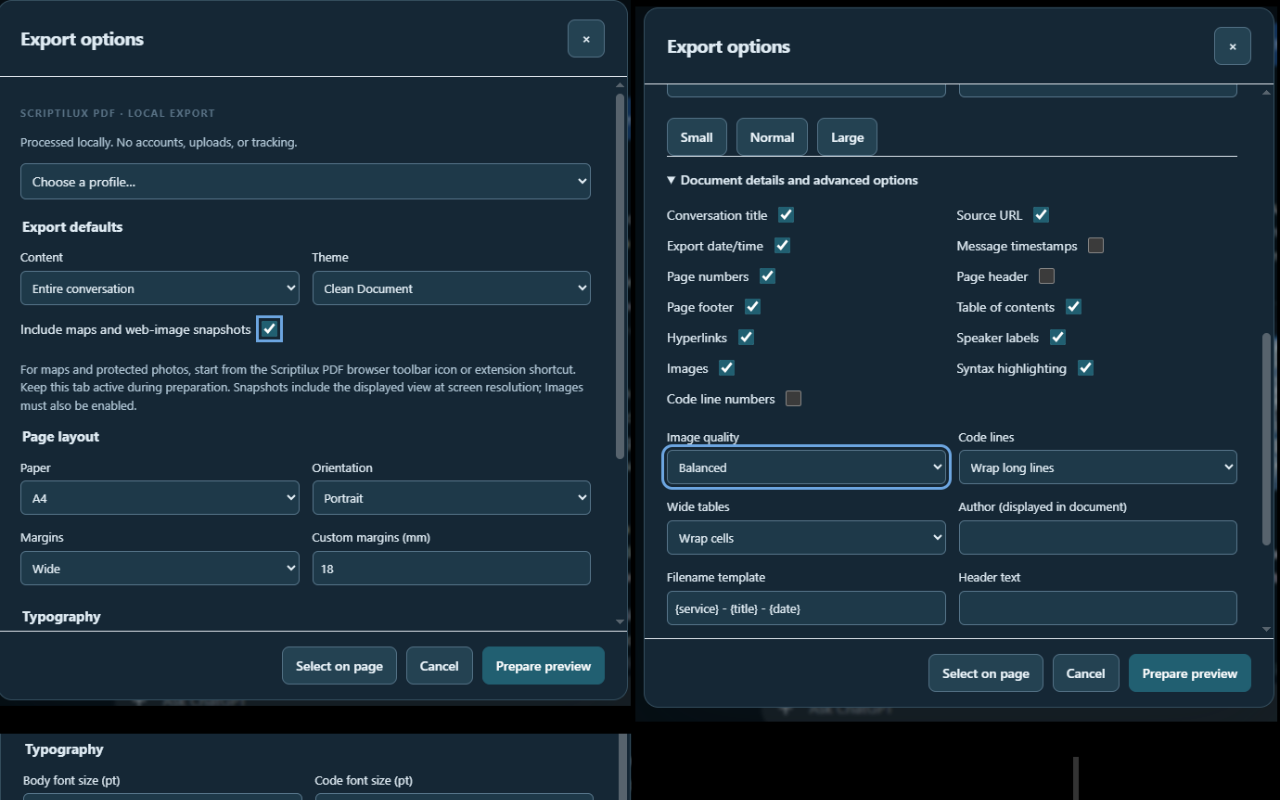Screen dimensions: 1280x800
Task: Close the Export options dialog showing Page layout
Action: point(586,39)
